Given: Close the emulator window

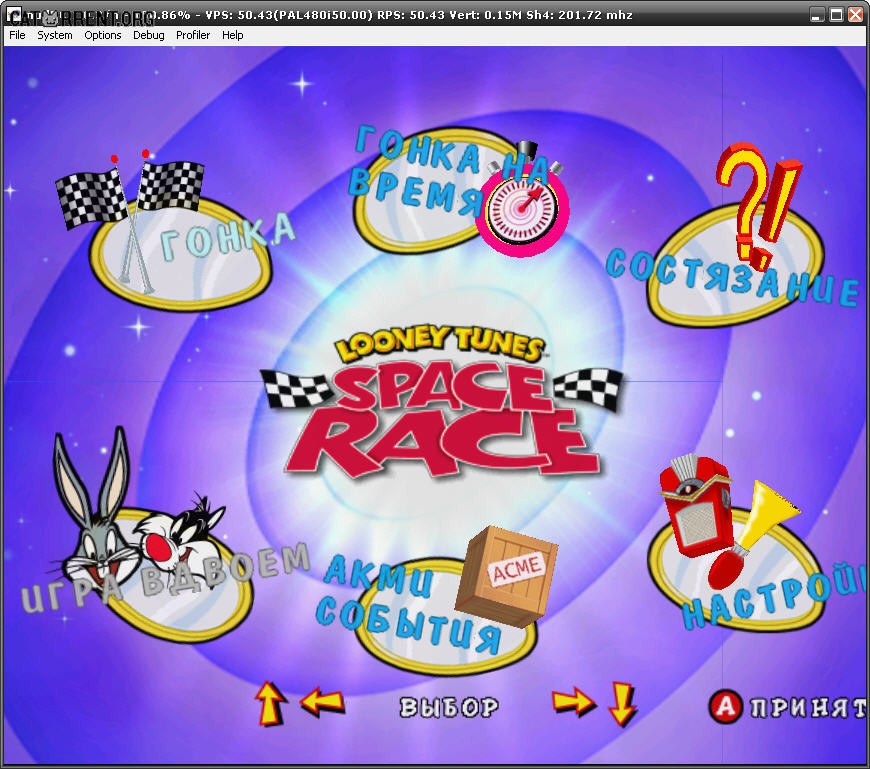Looking at the screenshot, I should coord(855,15).
